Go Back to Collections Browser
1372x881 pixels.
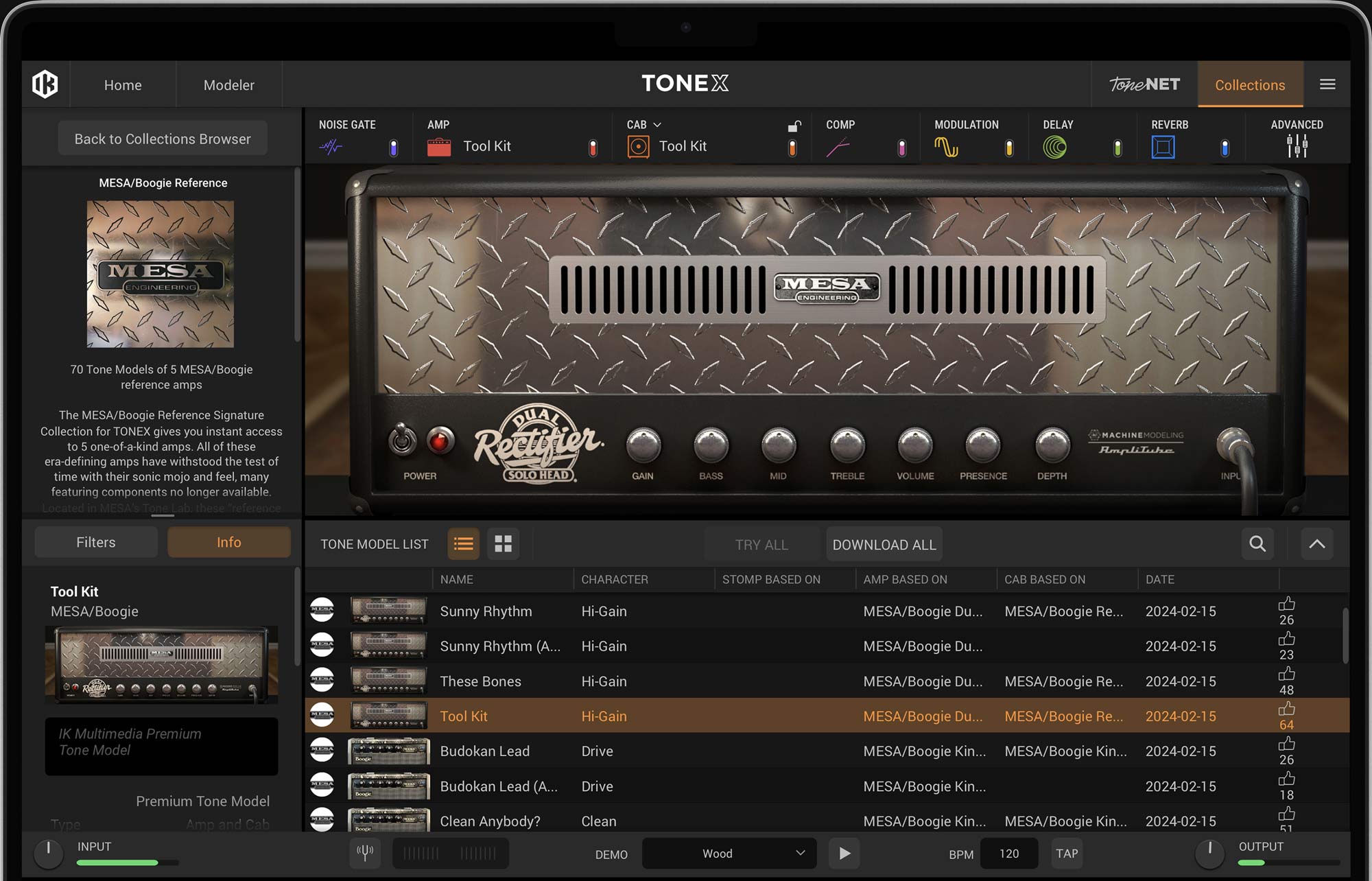click(x=162, y=138)
